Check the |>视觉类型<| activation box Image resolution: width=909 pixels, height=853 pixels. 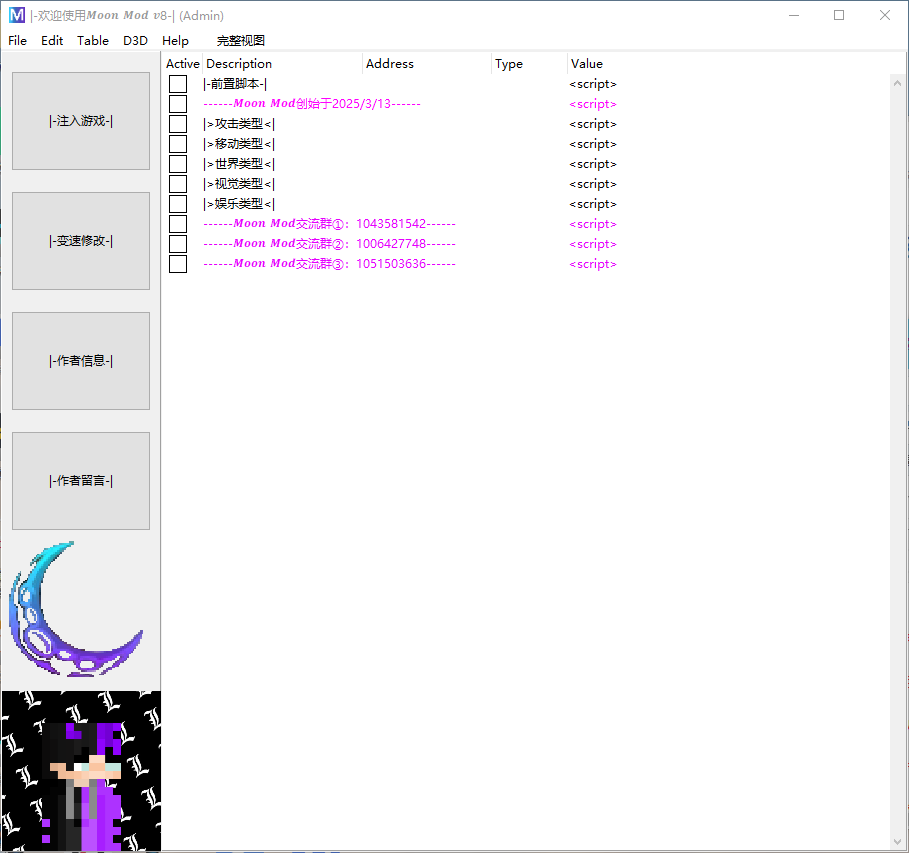[x=179, y=183]
